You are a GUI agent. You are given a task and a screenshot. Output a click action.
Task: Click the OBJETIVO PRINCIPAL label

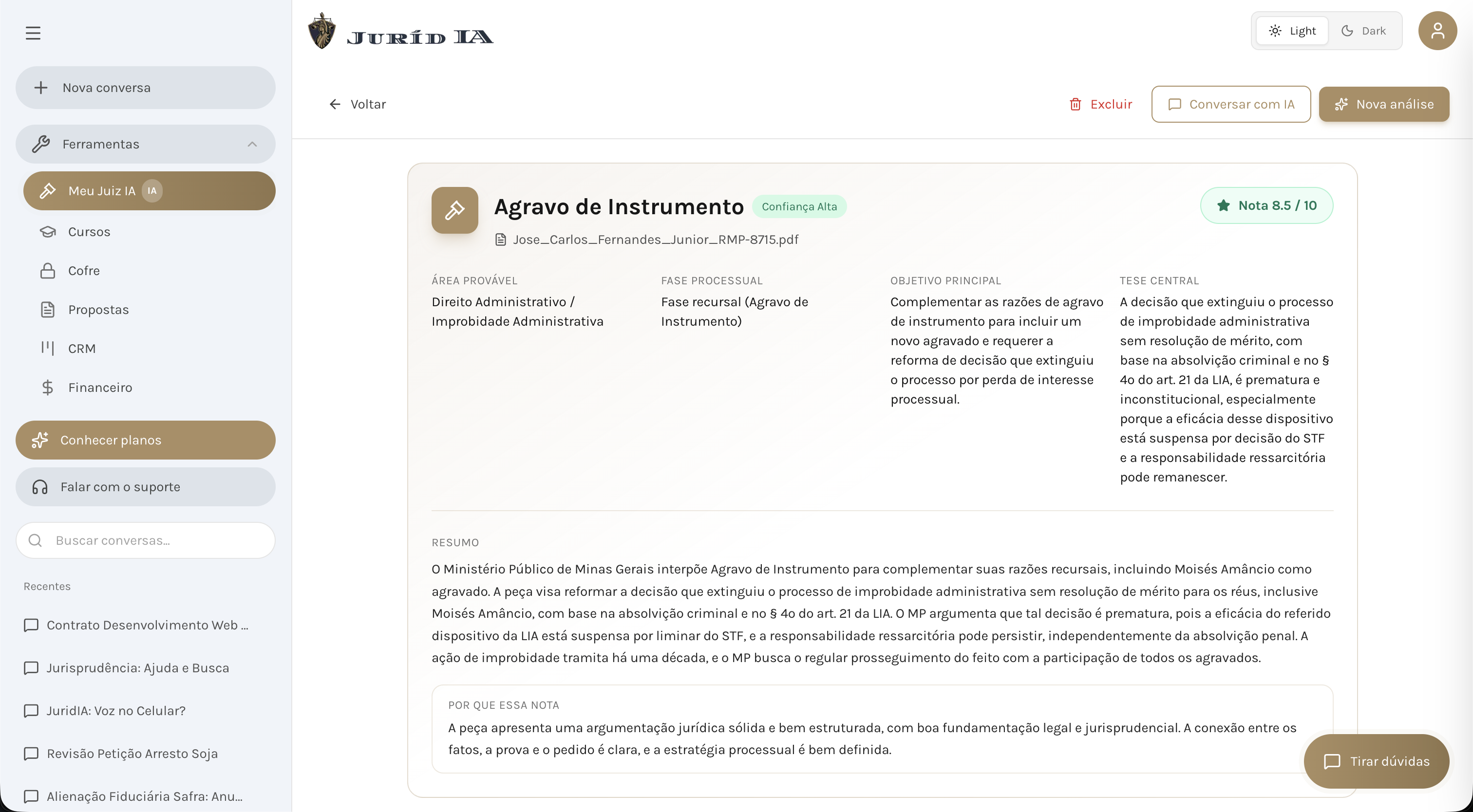pos(946,280)
